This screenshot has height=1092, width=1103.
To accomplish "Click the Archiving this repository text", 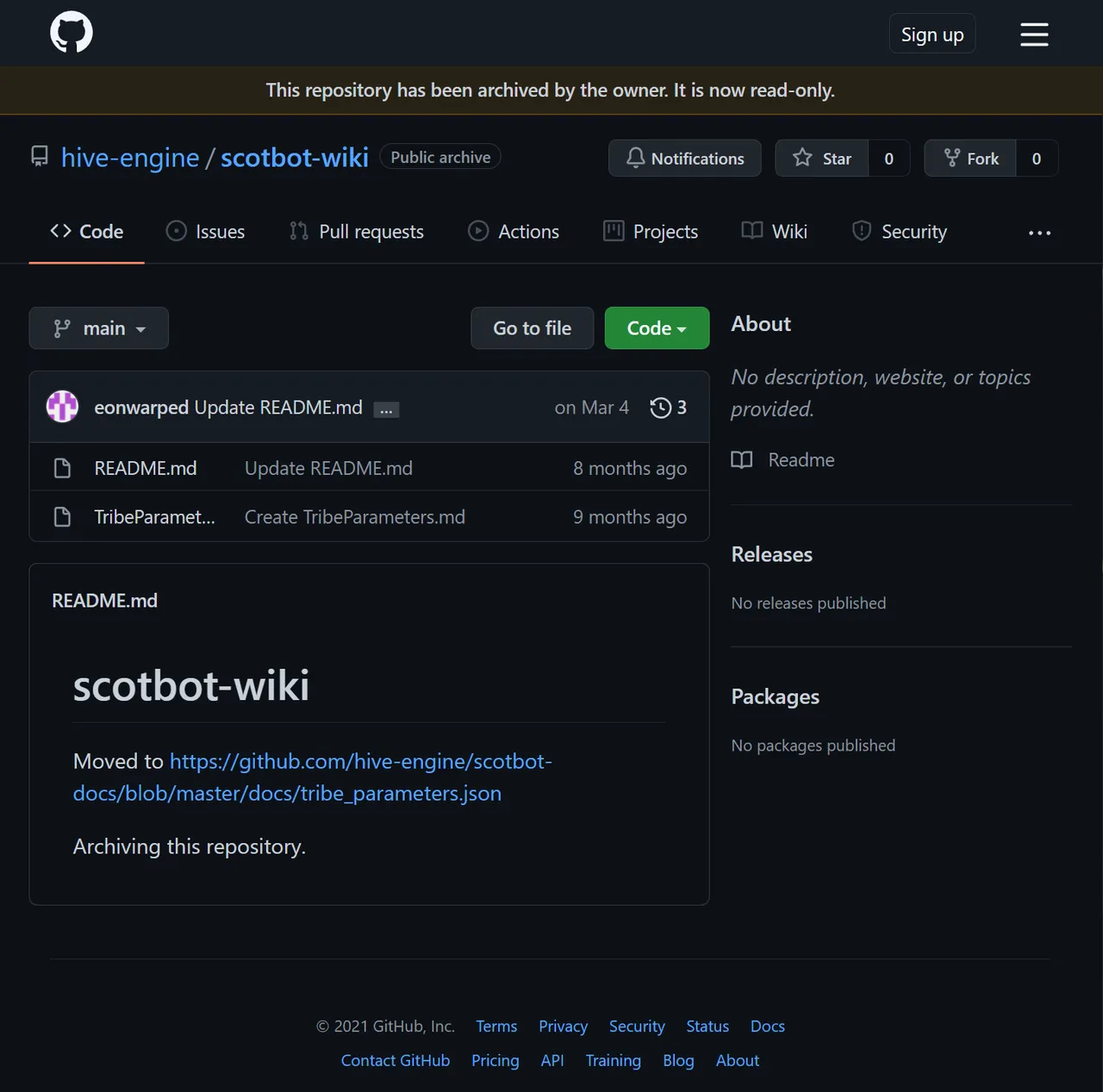I will [190, 846].
